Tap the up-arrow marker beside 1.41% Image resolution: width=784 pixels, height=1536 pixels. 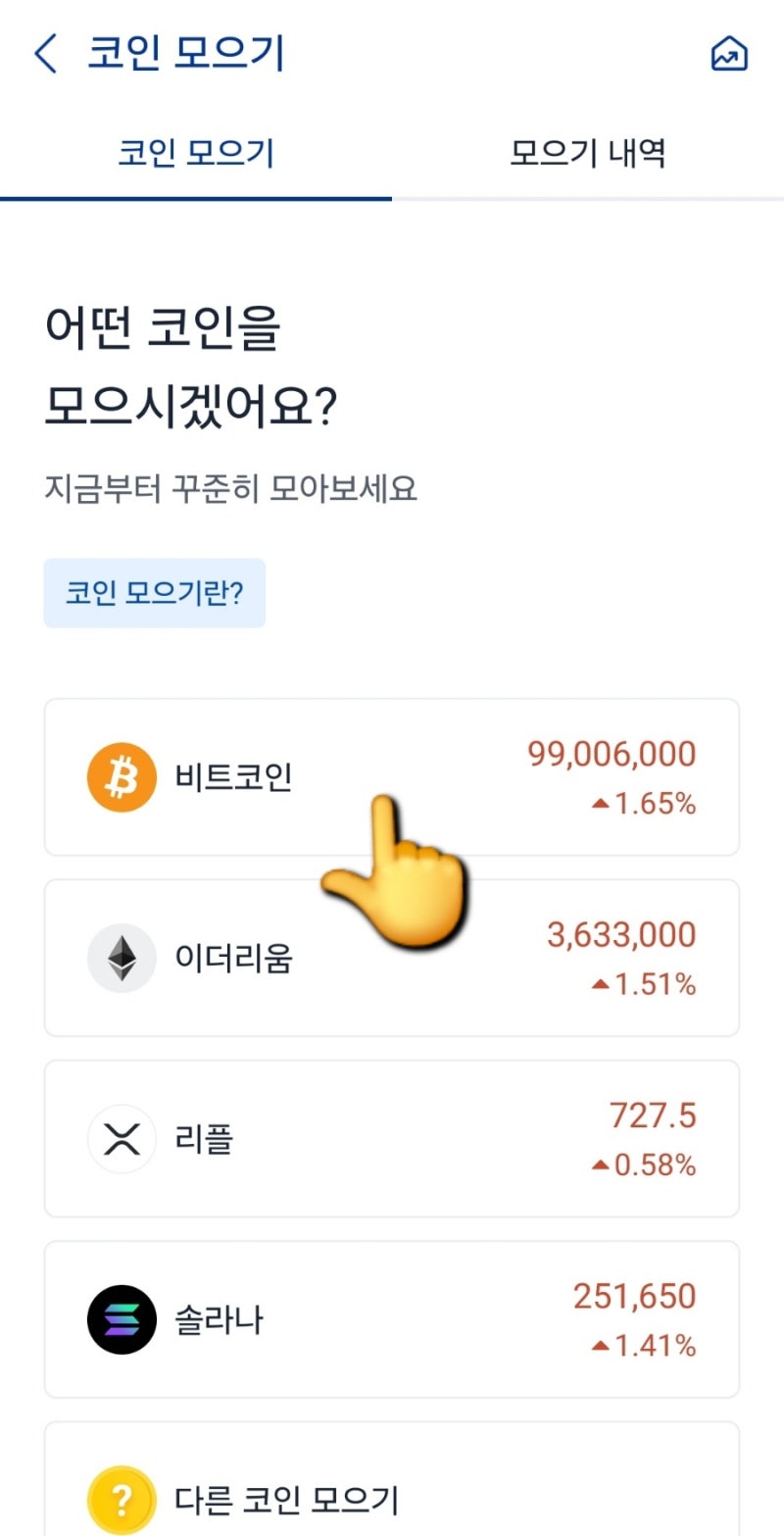click(x=601, y=1347)
